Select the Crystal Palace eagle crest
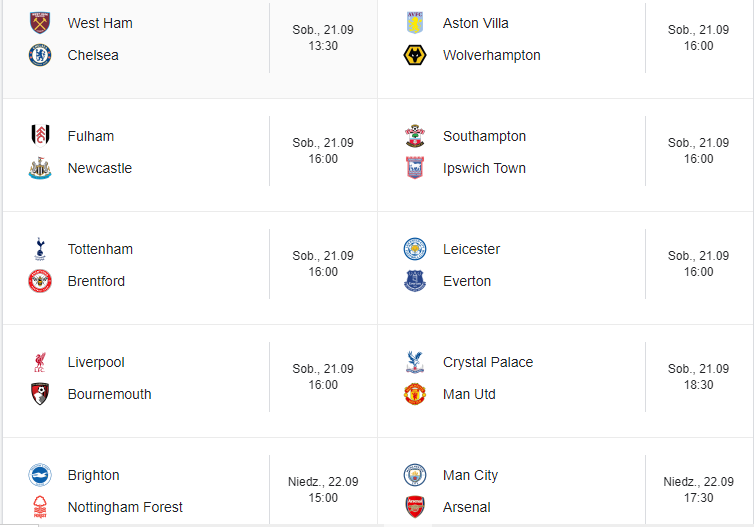 415,362
